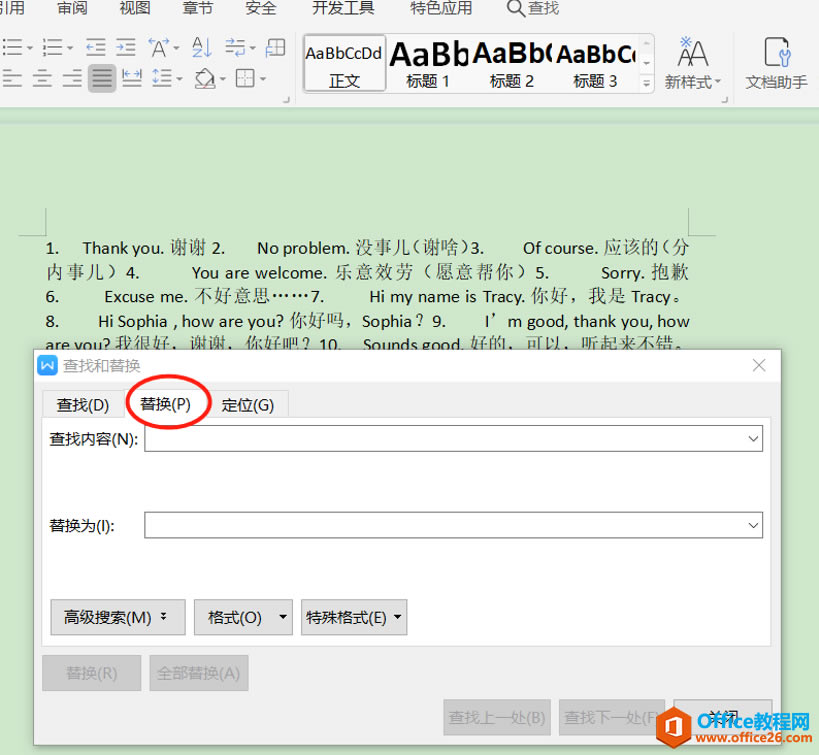Click the text "Excuse me." in document
Screen dimensions: 819x755
click(x=146, y=297)
